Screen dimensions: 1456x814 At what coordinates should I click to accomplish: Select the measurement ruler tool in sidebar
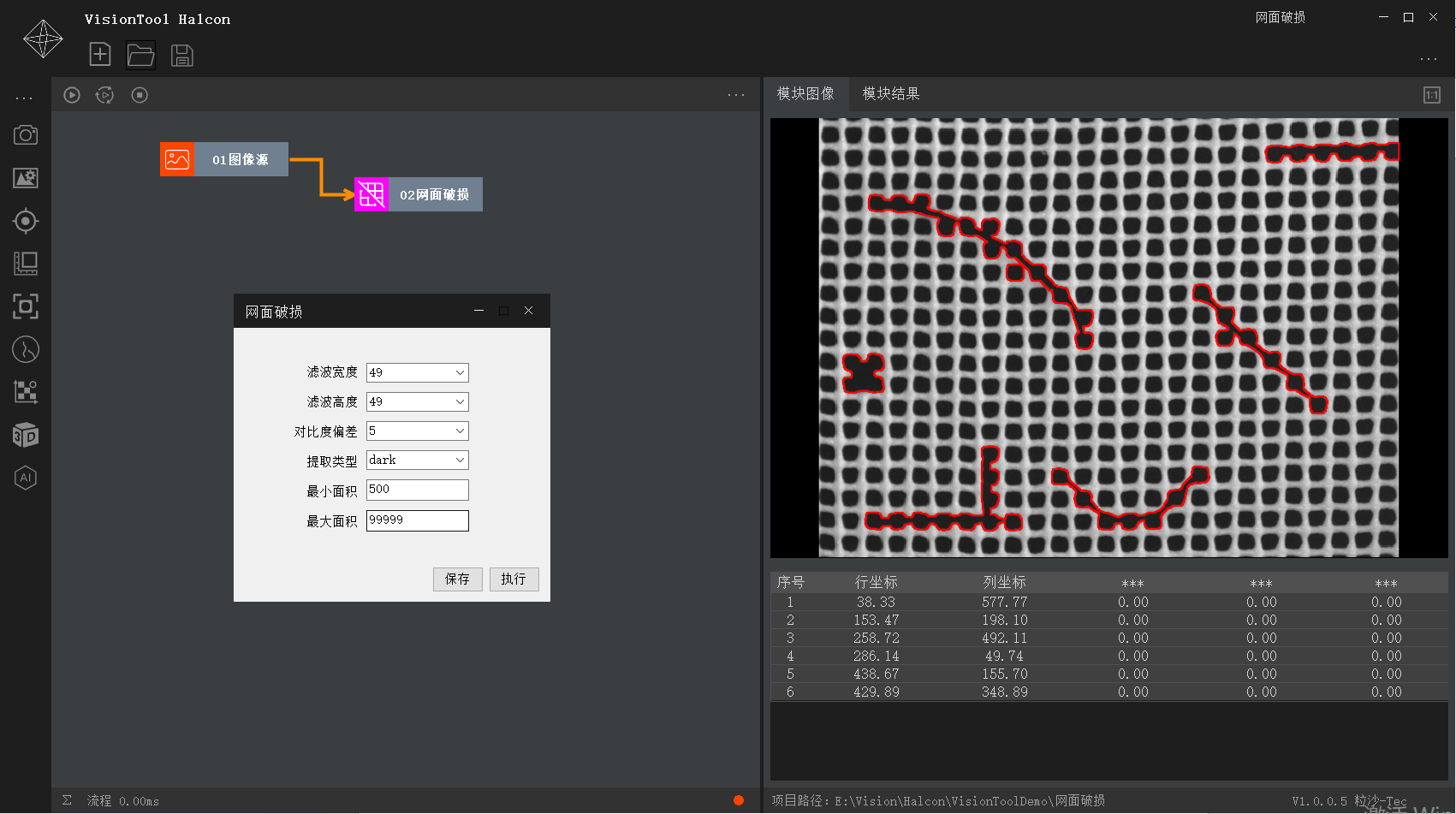click(26, 264)
